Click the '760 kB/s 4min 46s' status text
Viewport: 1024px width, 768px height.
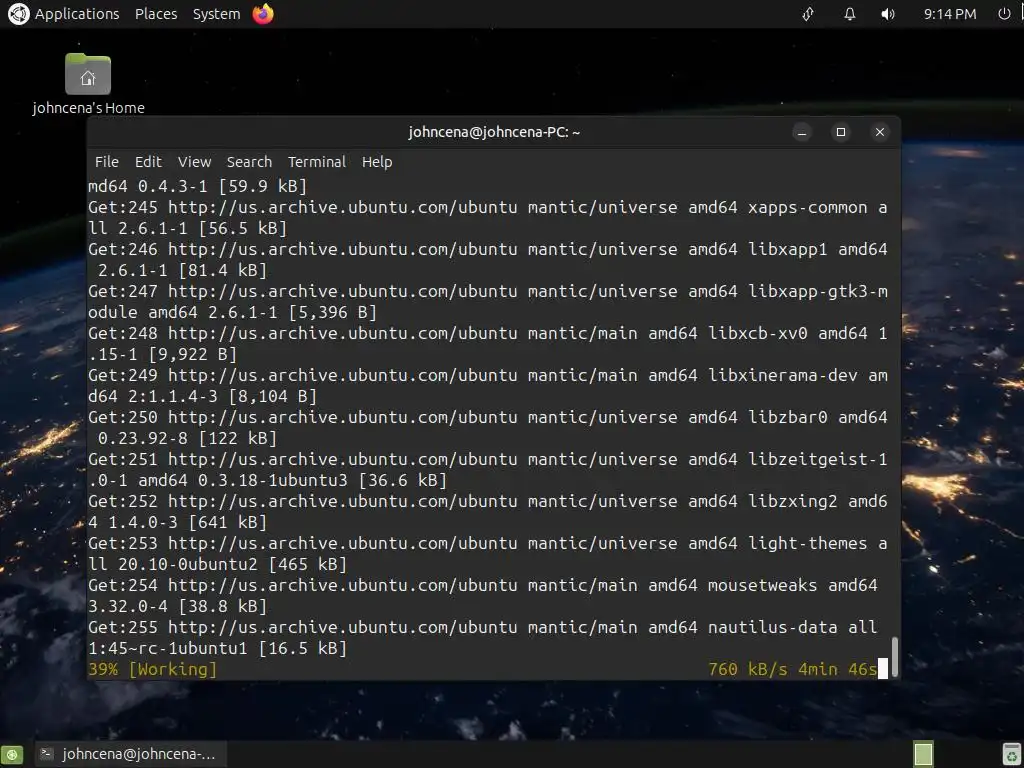point(793,669)
